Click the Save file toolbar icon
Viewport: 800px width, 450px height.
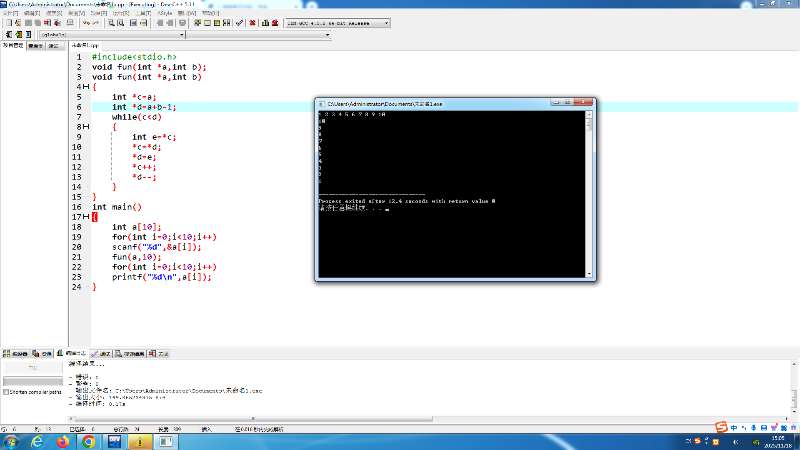[28, 23]
